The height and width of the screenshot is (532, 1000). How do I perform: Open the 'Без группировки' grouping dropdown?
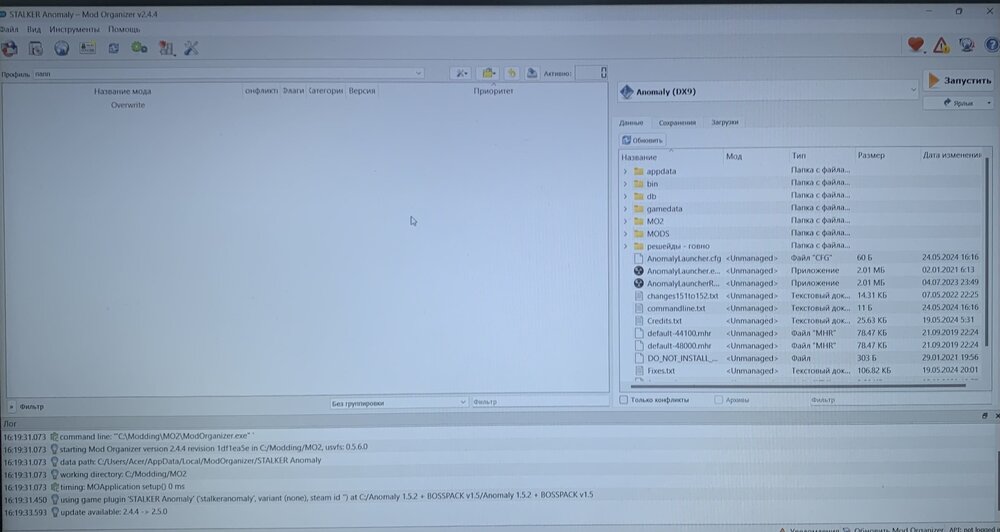(399, 403)
